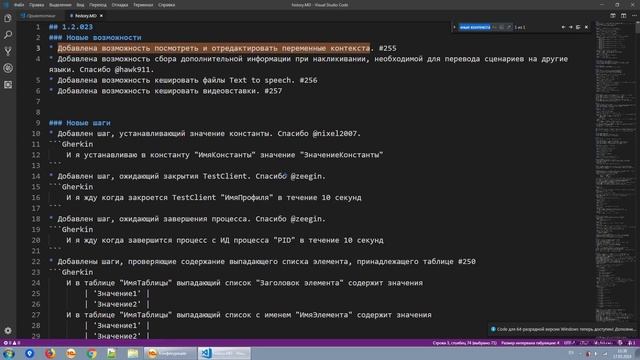Viewport: 640px width, 360px height.
Task: Split the editor to the right
Action: pyautogui.click(x=623, y=16)
